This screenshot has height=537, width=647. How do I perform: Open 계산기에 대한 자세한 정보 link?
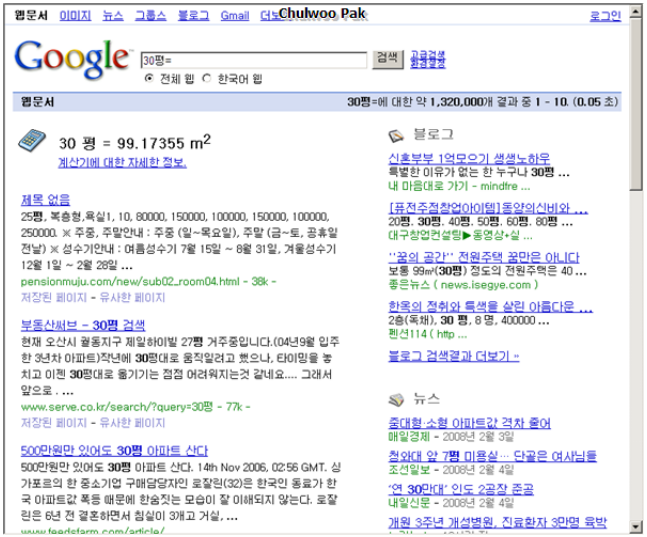(122, 162)
